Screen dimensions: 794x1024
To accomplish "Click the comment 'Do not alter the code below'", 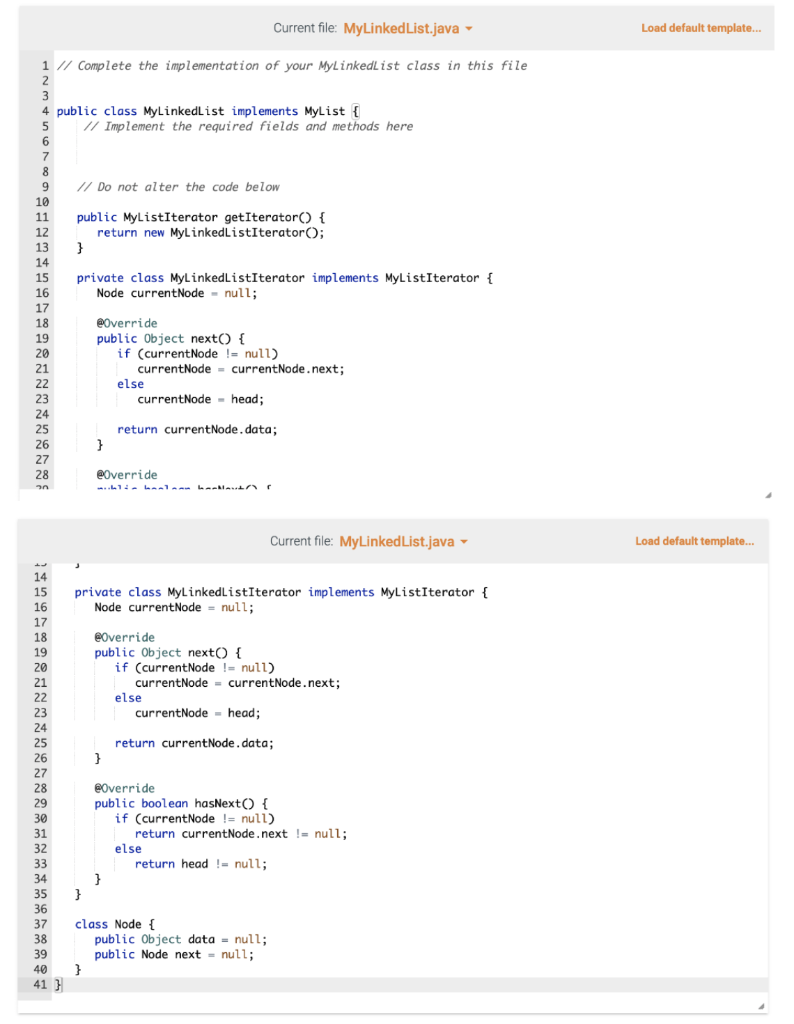I will [178, 187].
